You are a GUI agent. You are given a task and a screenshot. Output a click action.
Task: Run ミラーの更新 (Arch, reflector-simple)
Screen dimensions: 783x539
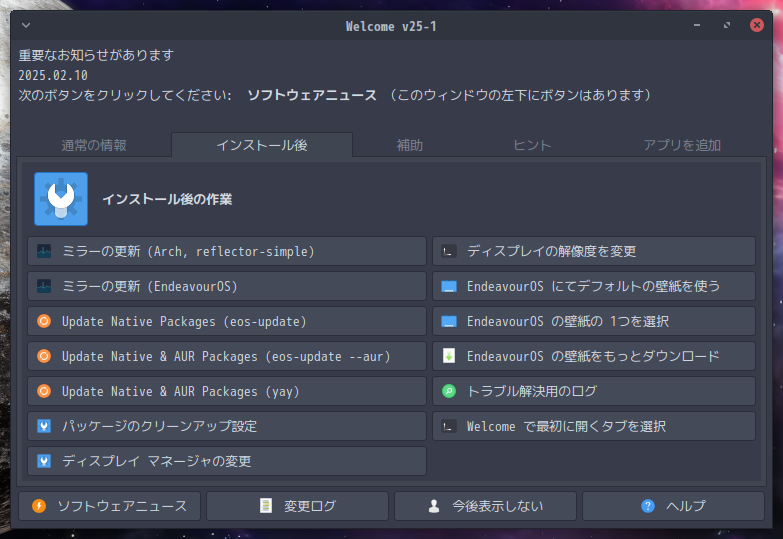(x=227, y=252)
